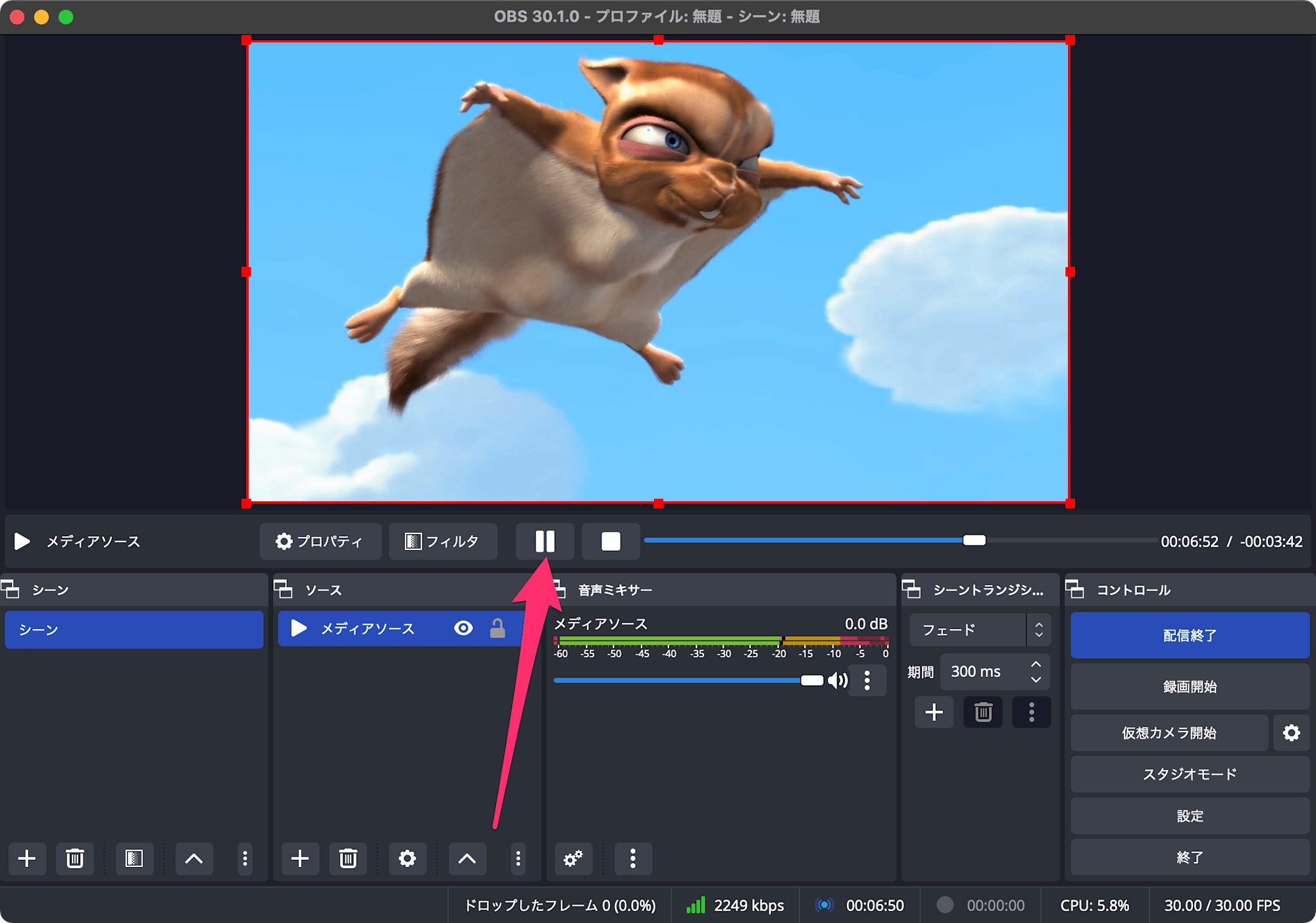Click the -00:03:42 remaining time label
The image size is (1316, 923).
1271,541
